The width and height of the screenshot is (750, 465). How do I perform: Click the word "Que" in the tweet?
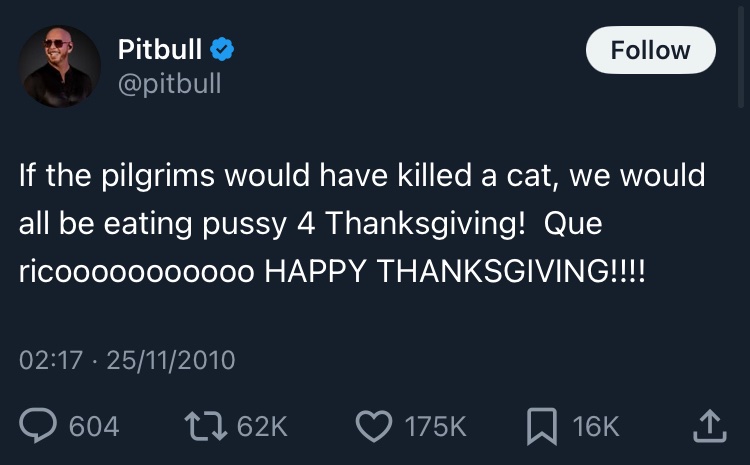(573, 225)
